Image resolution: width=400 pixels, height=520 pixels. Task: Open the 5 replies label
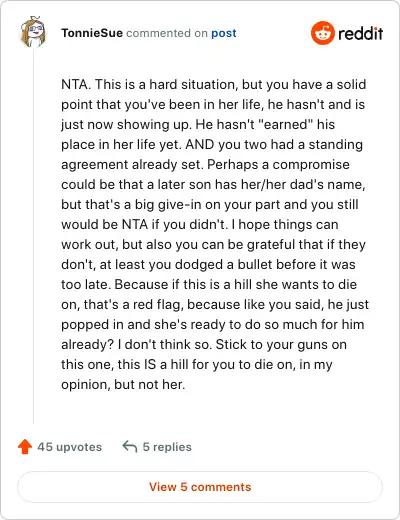pyautogui.click(x=167, y=447)
